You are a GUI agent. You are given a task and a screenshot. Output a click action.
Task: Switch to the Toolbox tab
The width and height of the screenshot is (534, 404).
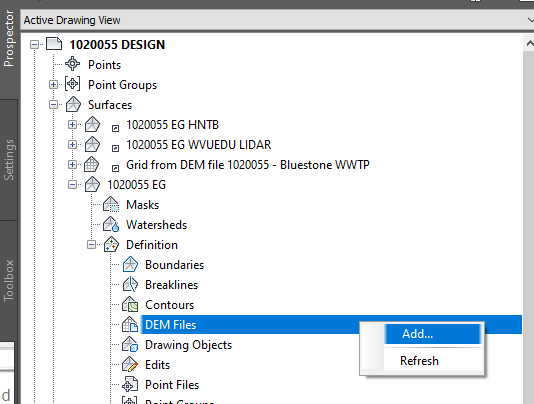(9, 281)
